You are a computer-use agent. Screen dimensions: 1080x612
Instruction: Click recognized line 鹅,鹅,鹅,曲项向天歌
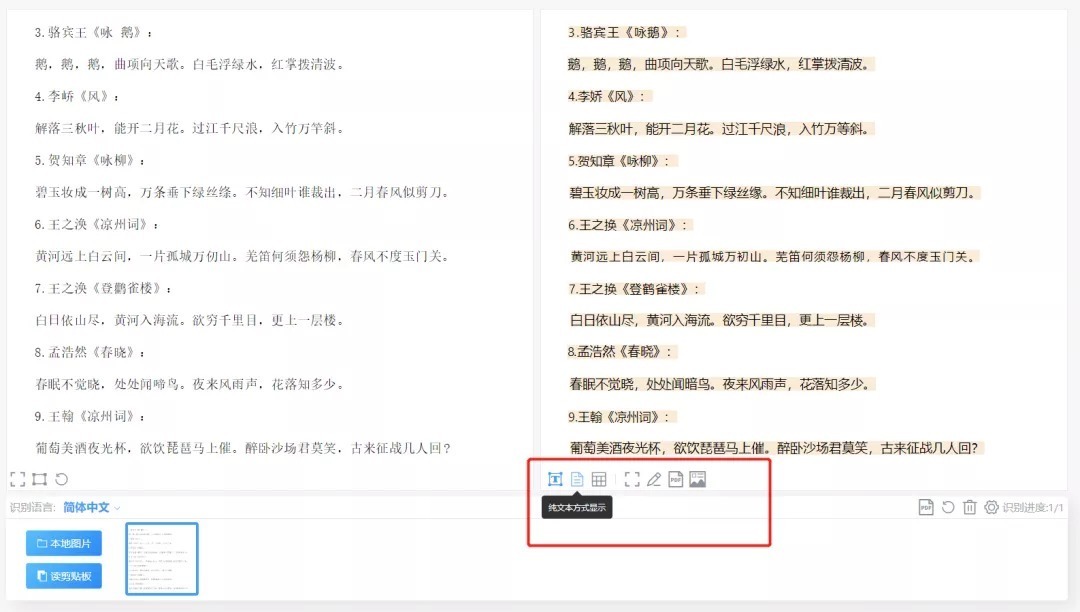tap(720, 64)
